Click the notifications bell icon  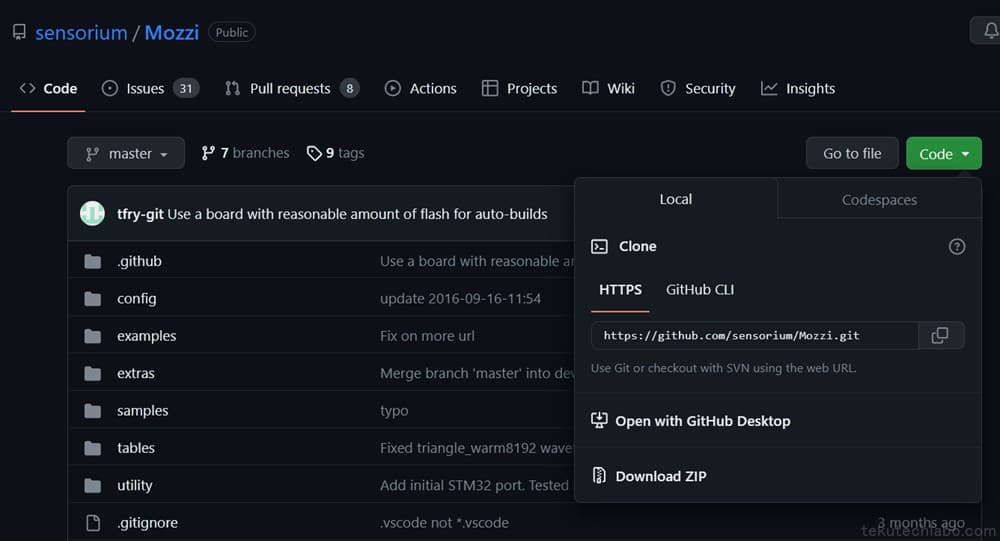click(x=990, y=31)
